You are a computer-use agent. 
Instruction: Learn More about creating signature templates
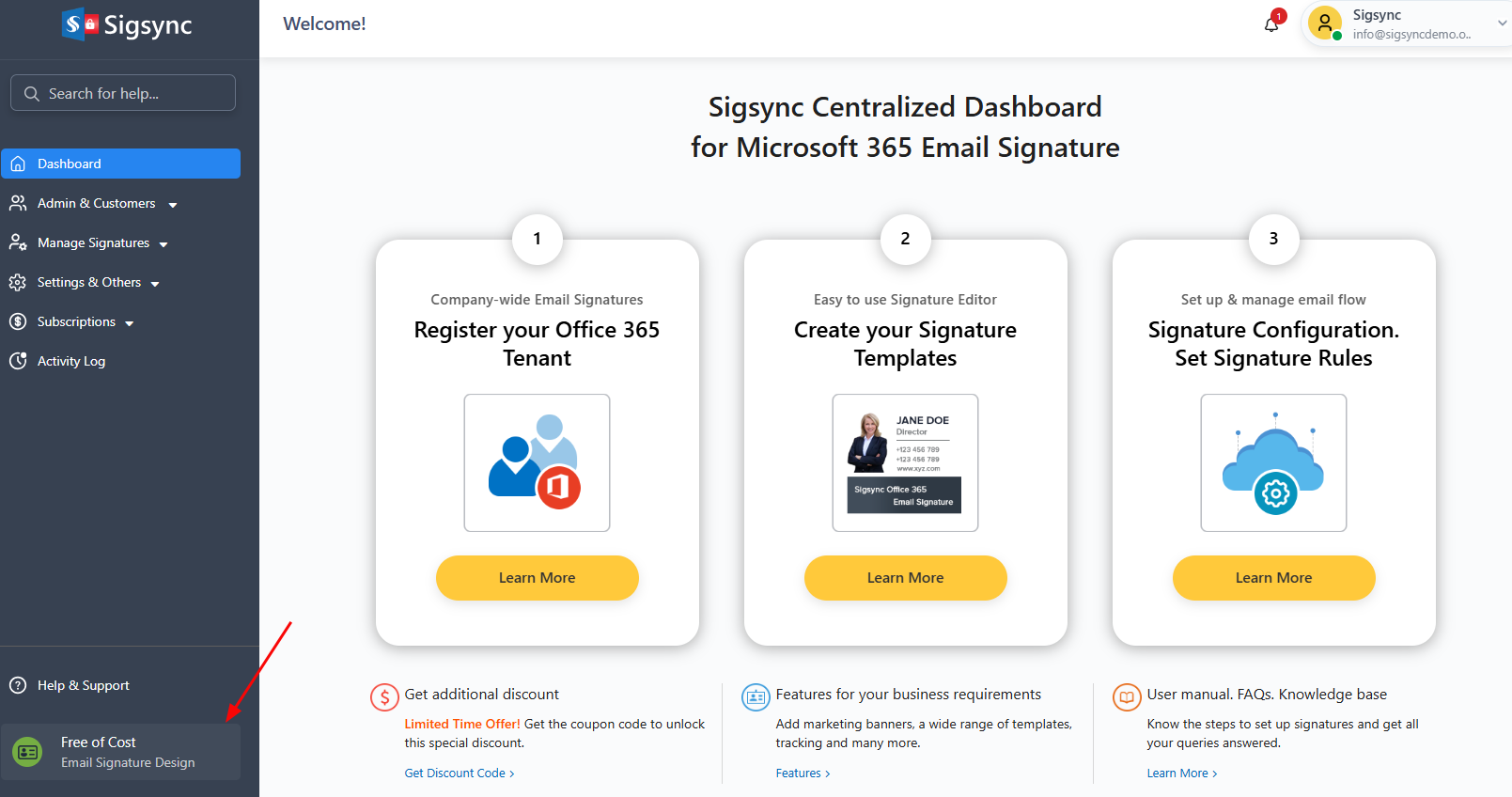point(905,578)
